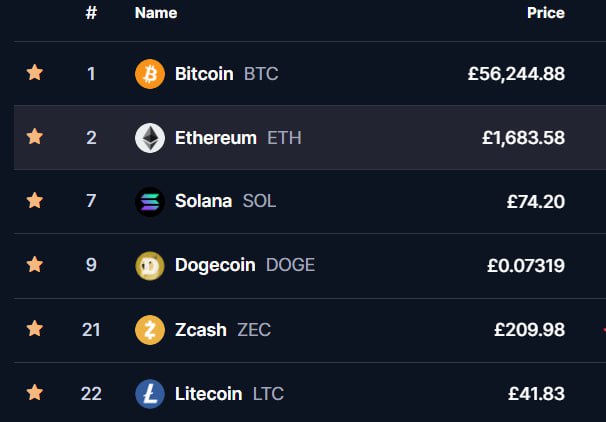Remove Solana from watchlist via star
The image size is (606, 422).
tap(35, 201)
